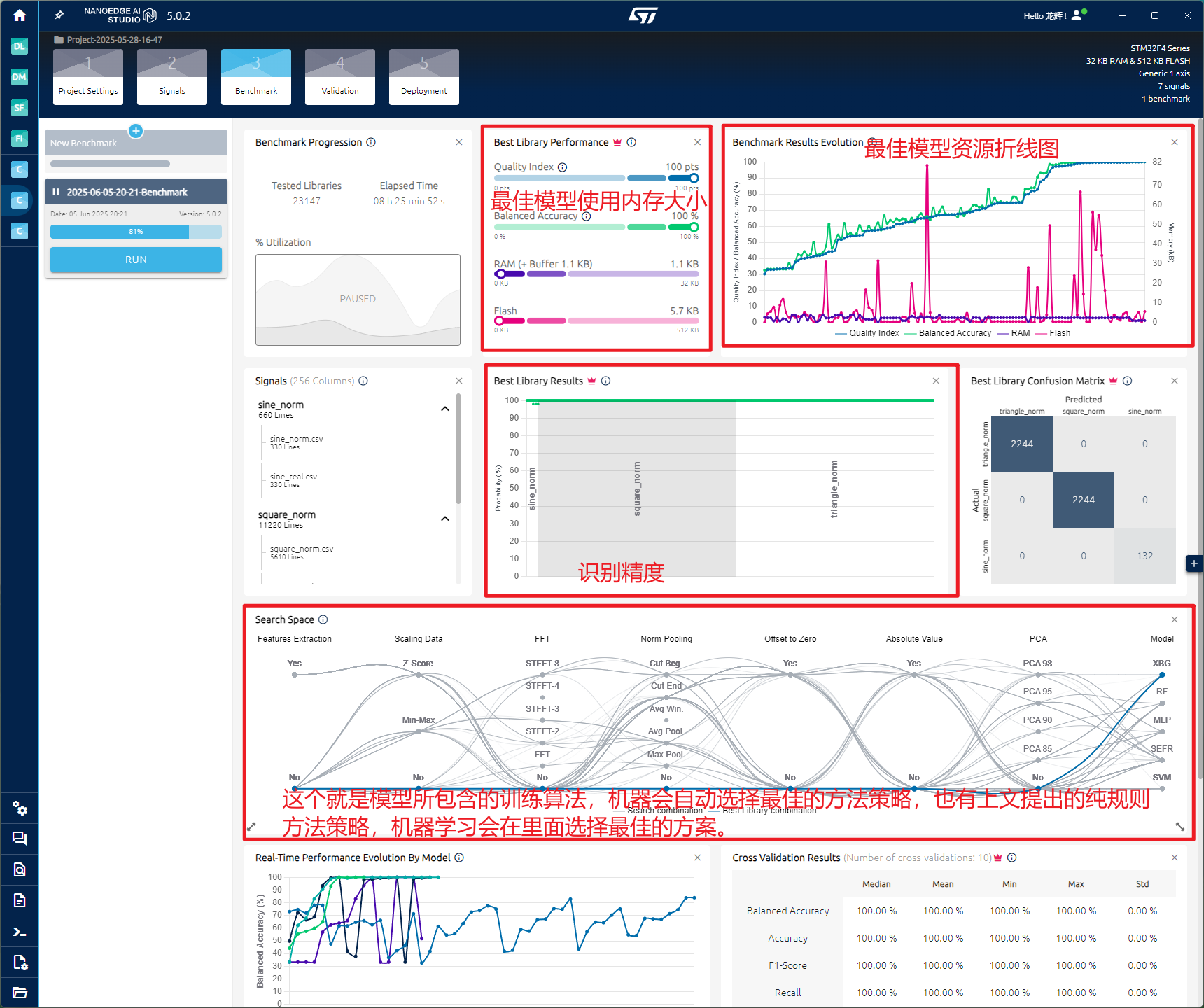
Task: Toggle Balanced Accuracy series in legend
Action: coord(948,333)
